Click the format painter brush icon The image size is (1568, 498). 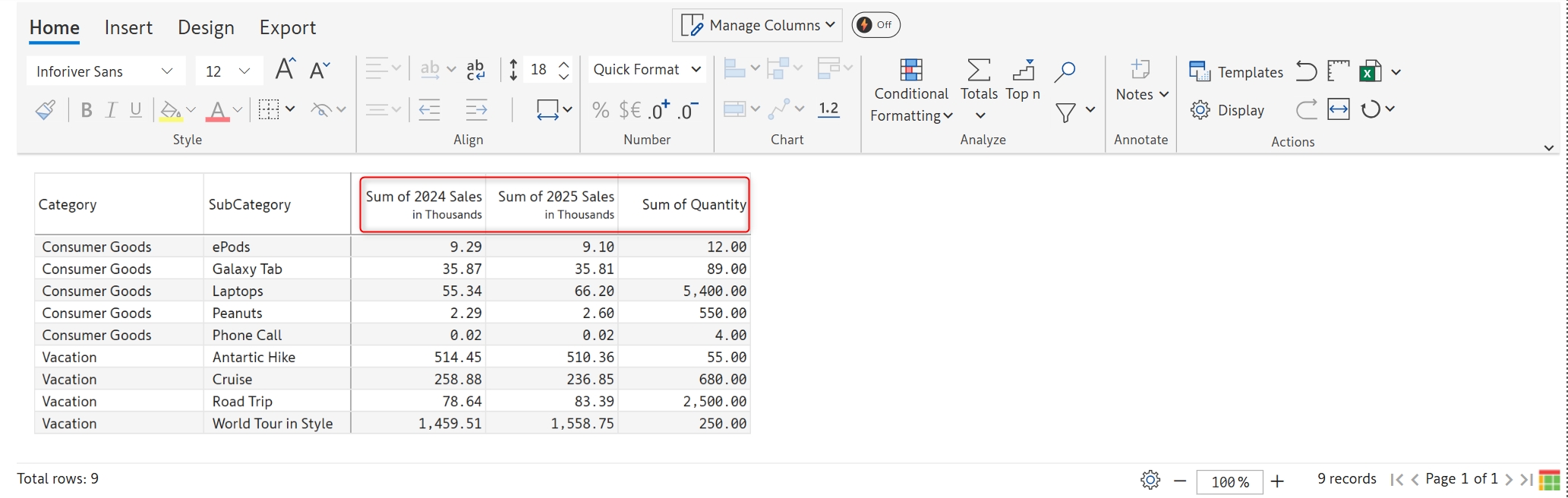pyautogui.click(x=45, y=110)
